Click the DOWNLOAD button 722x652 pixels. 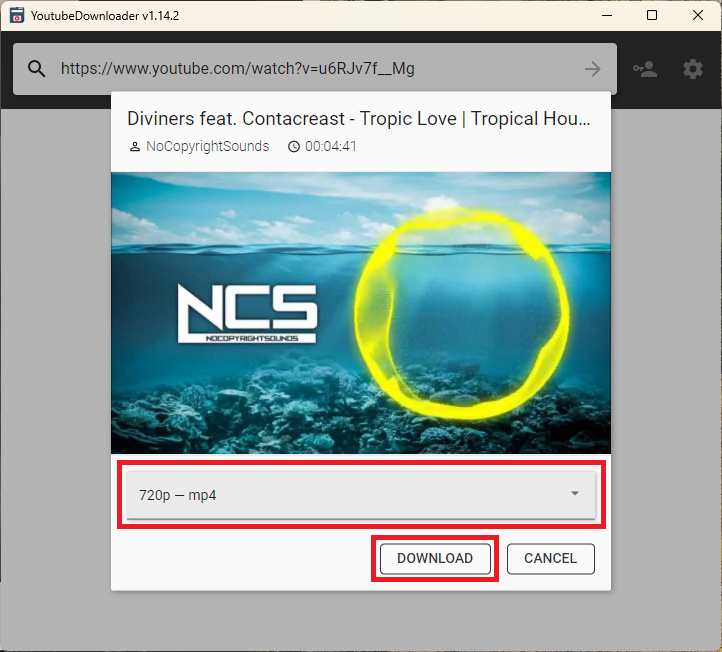coord(435,559)
